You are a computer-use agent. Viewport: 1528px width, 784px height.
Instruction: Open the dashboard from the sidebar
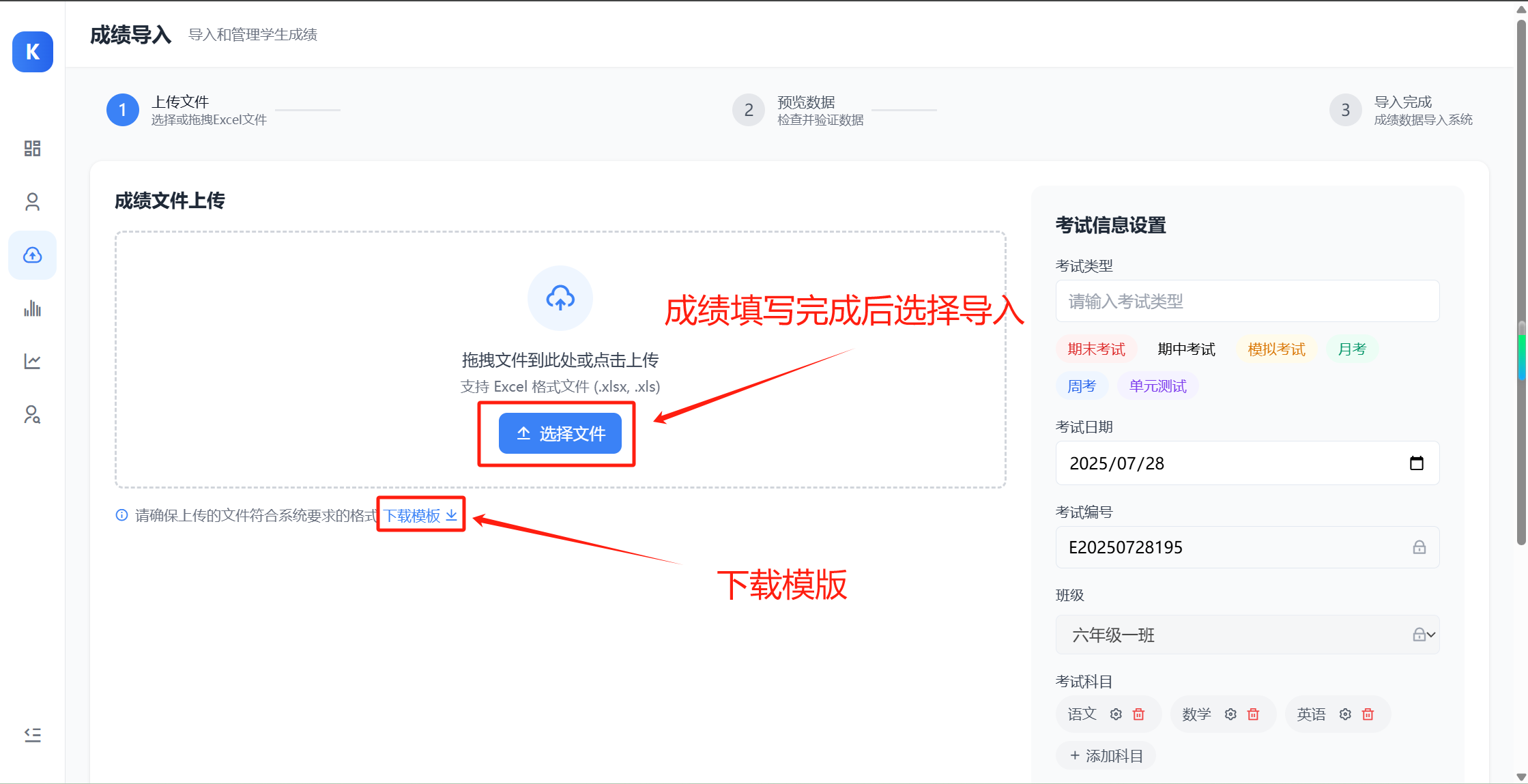(32, 148)
